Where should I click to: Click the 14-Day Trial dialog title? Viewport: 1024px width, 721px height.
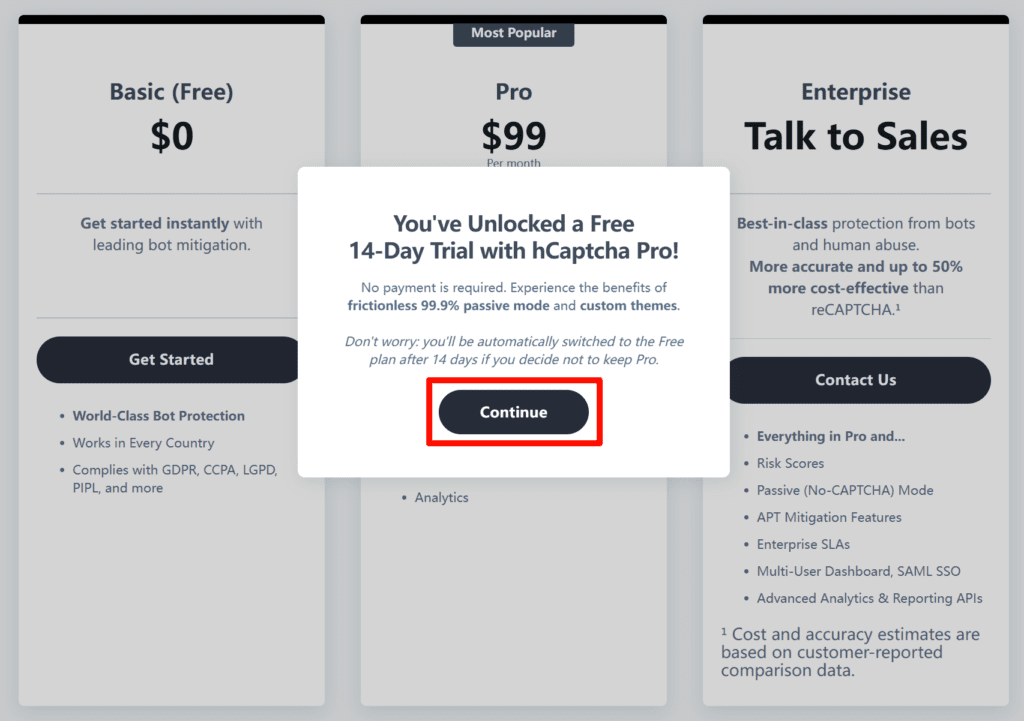click(513, 237)
